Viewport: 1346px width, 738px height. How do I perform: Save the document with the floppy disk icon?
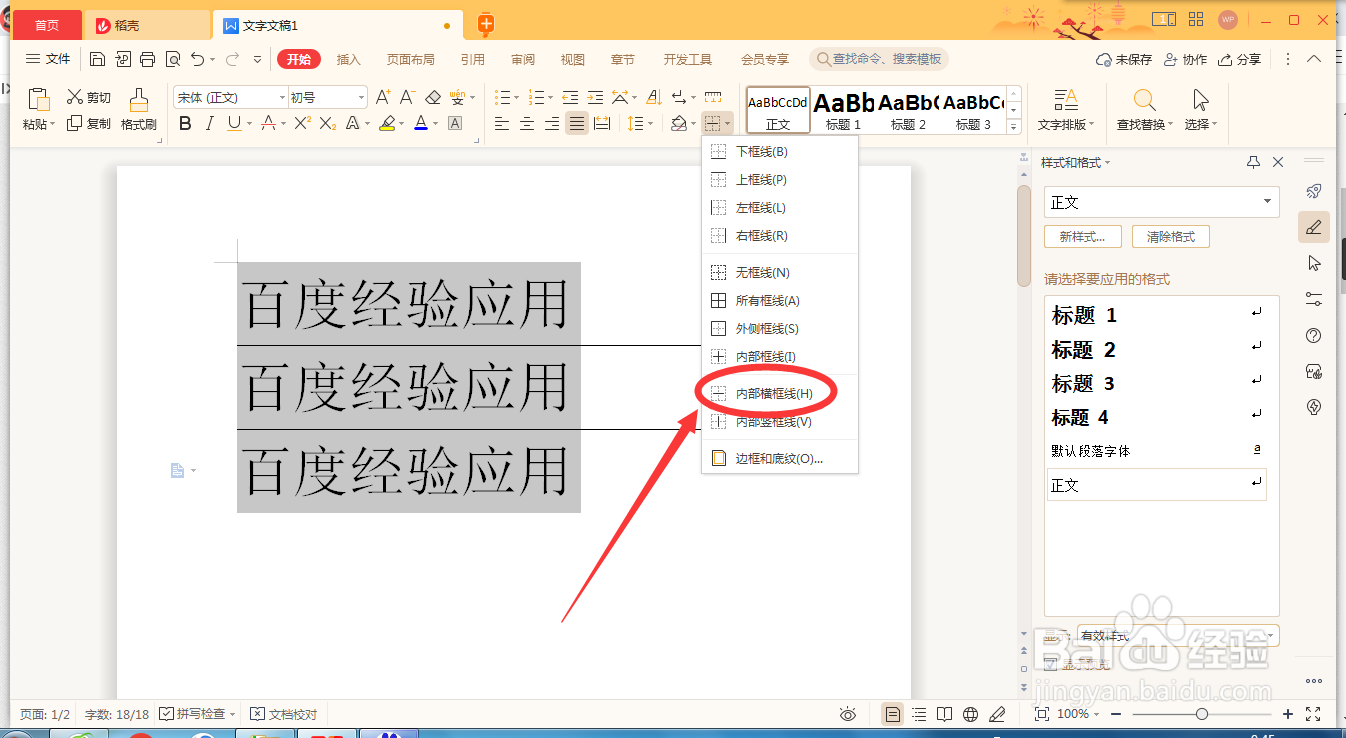(x=97, y=59)
